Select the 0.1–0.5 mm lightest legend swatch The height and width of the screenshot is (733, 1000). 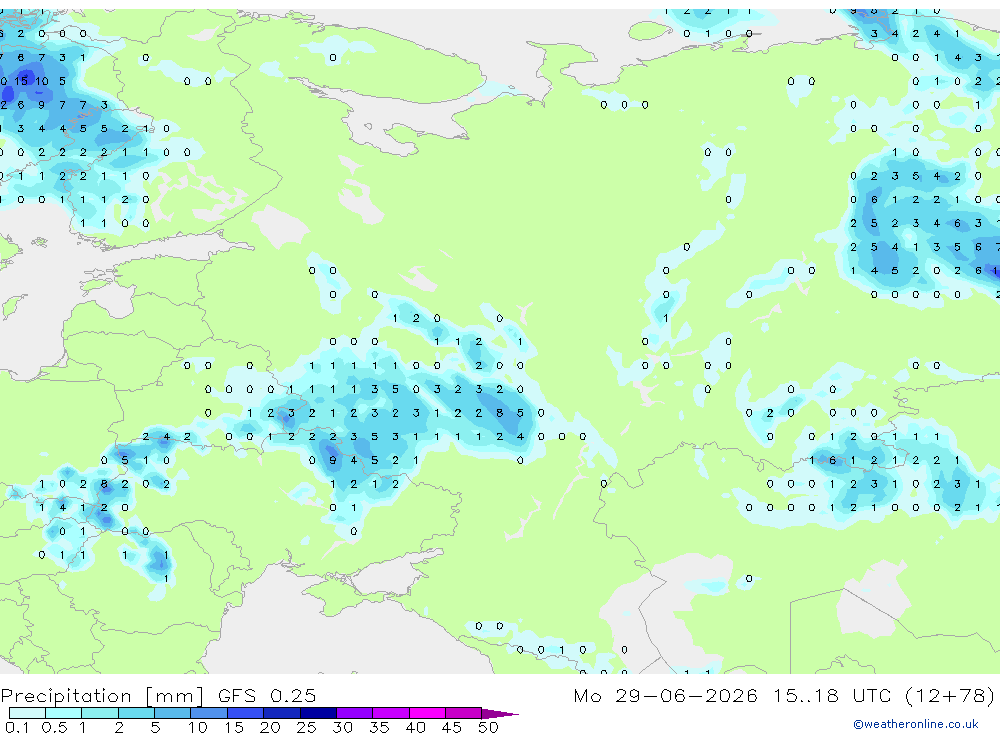[27, 713]
